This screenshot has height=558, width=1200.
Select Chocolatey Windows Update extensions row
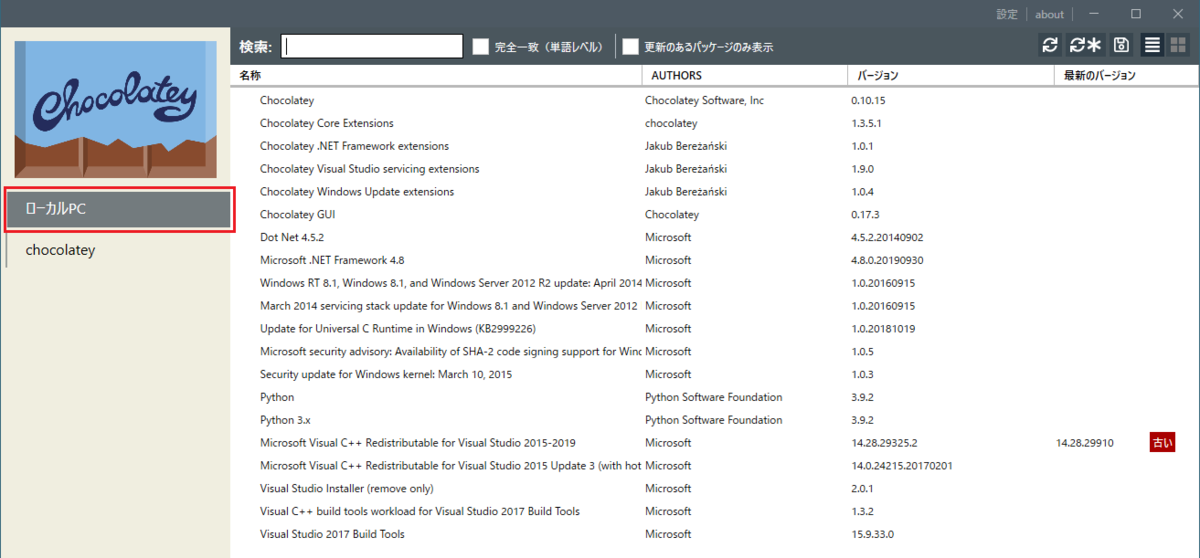click(715, 191)
